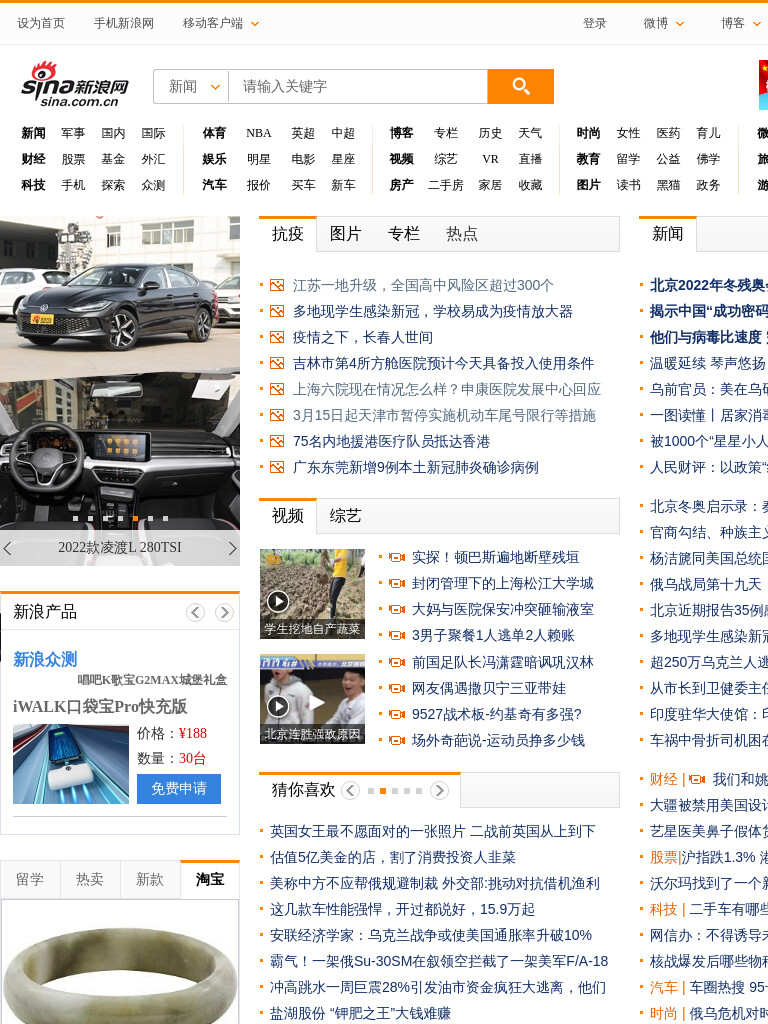Image resolution: width=768 pixels, height=1024 pixels.
Task: Click next arrow in 新浪产品 panel
Action: coord(224,613)
